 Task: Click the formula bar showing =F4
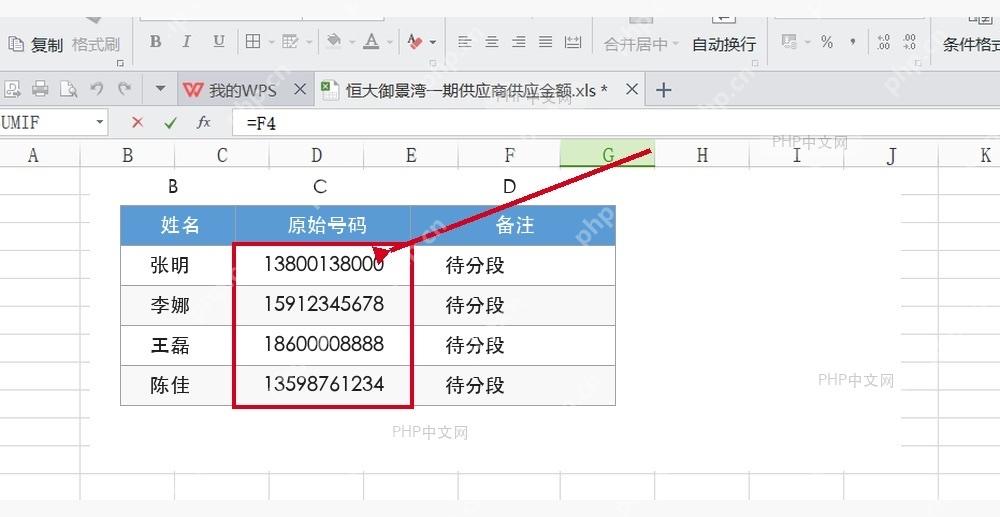click(615, 122)
